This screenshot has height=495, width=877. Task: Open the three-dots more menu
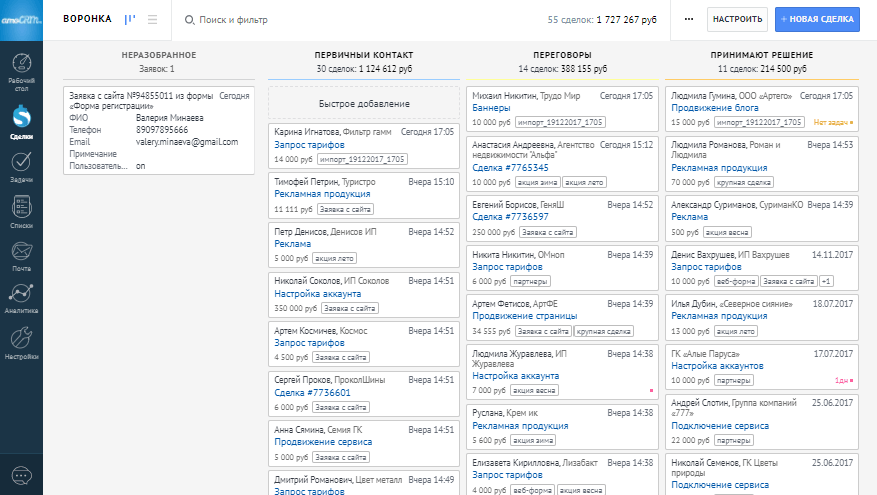click(x=688, y=19)
